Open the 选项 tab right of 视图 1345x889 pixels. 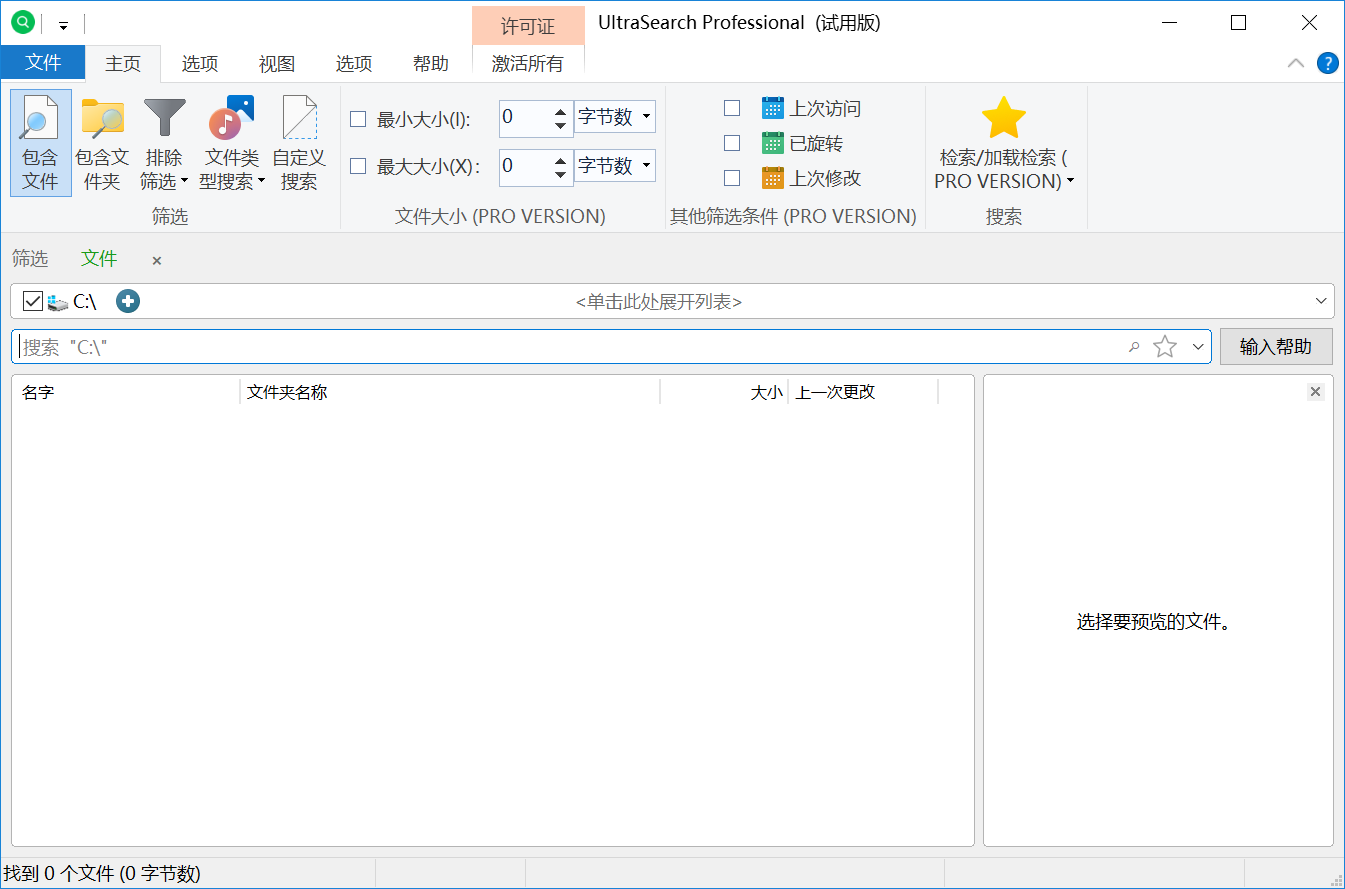coord(354,63)
